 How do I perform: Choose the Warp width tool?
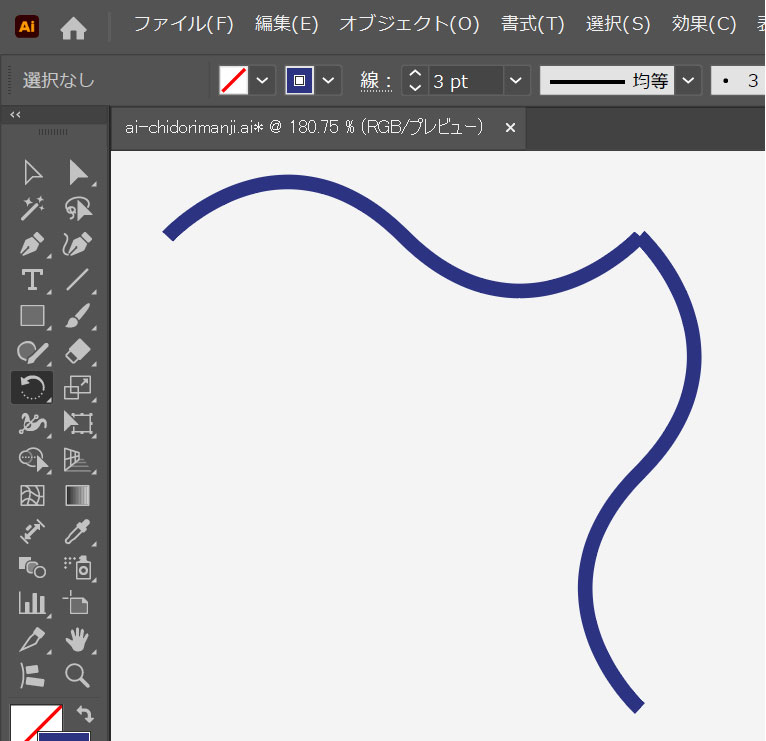[x=32, y=423]
